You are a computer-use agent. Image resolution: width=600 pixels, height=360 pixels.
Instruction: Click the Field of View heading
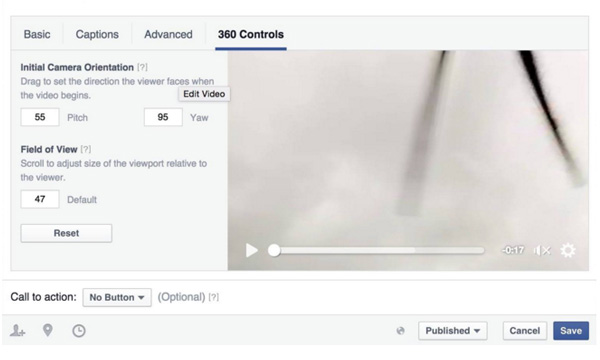click(x=49, y=149)
